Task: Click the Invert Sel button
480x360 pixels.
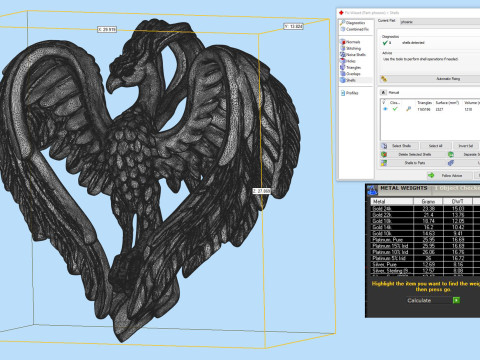Action: [x=466, y=146]
